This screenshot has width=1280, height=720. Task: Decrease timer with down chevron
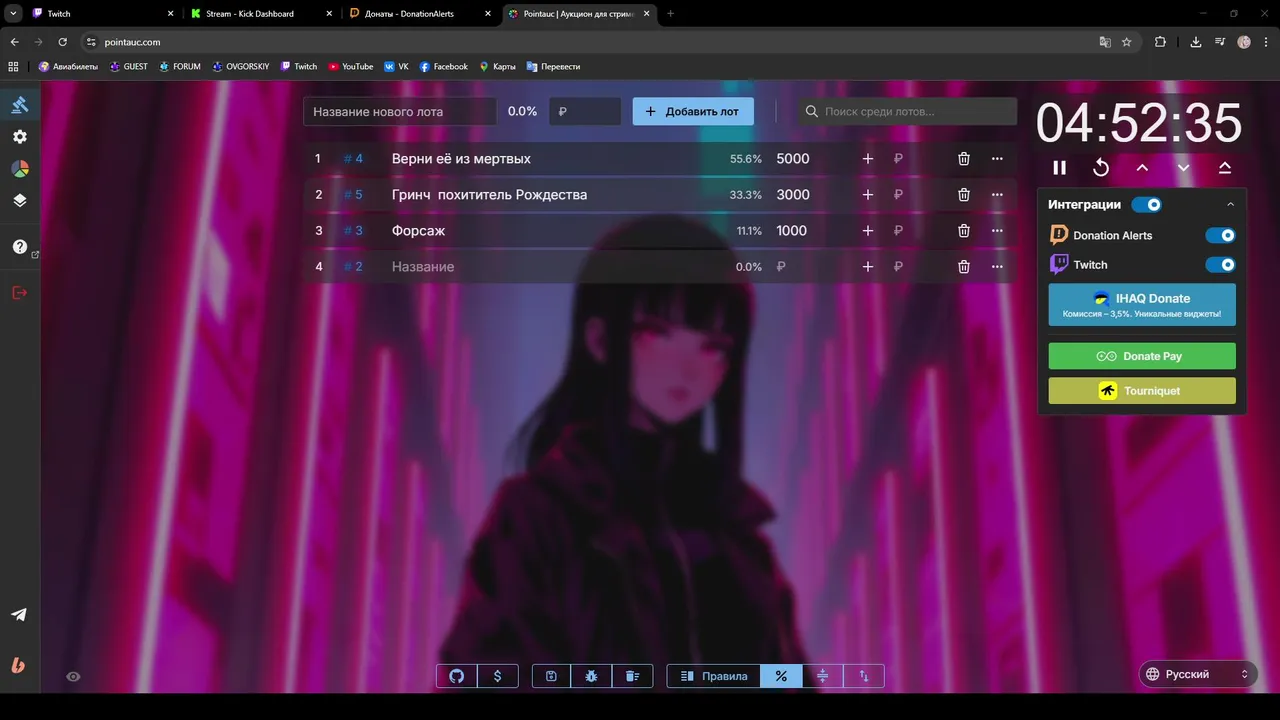1183,168
